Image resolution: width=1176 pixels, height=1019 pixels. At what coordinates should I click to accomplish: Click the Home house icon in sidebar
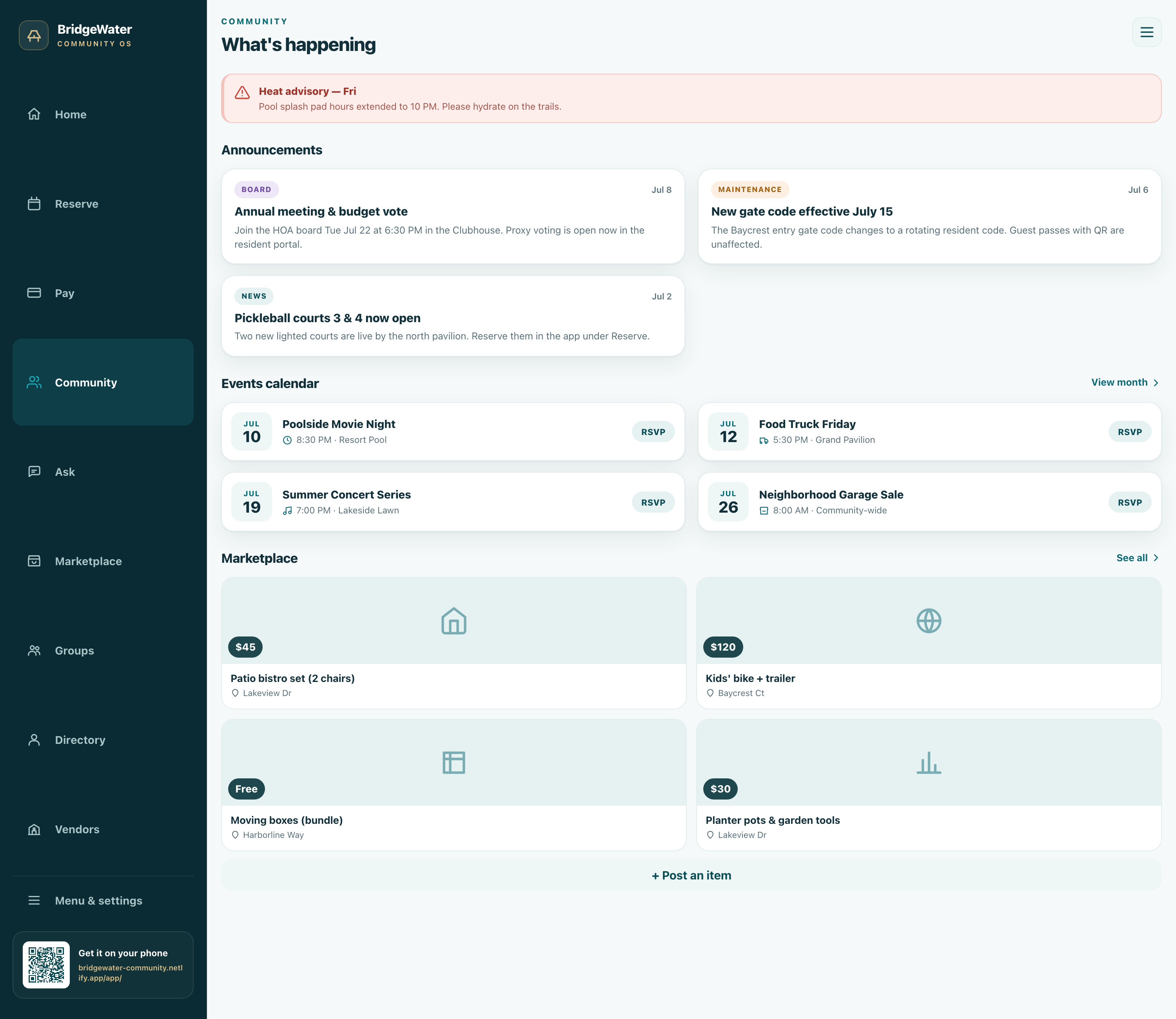point(34,114)
